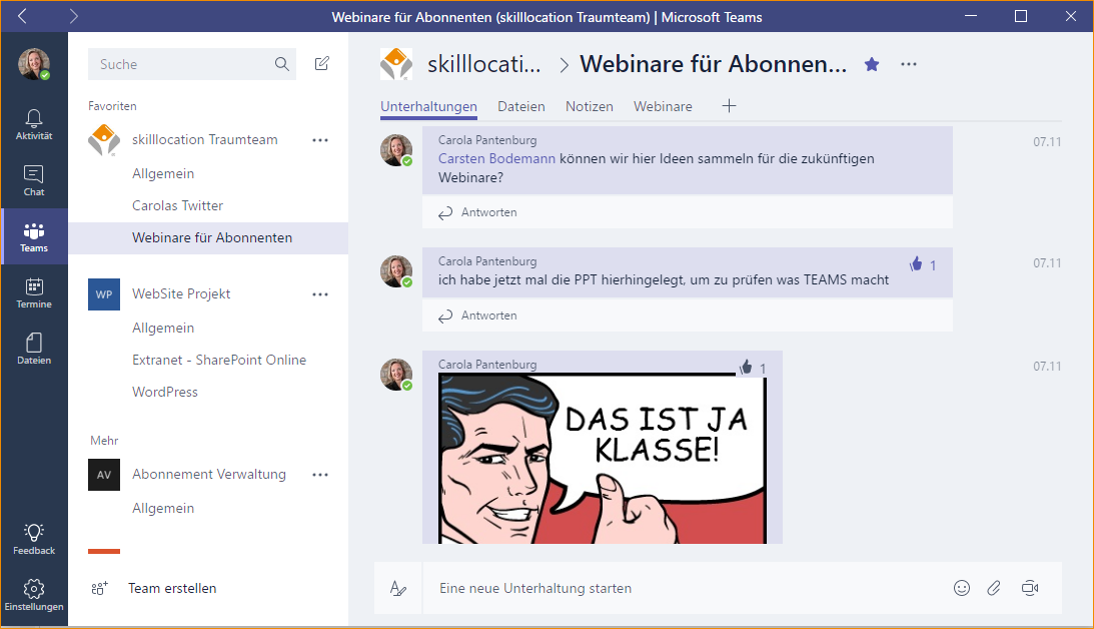
Task: Open channel more options in header
Action: pos(908,64)
